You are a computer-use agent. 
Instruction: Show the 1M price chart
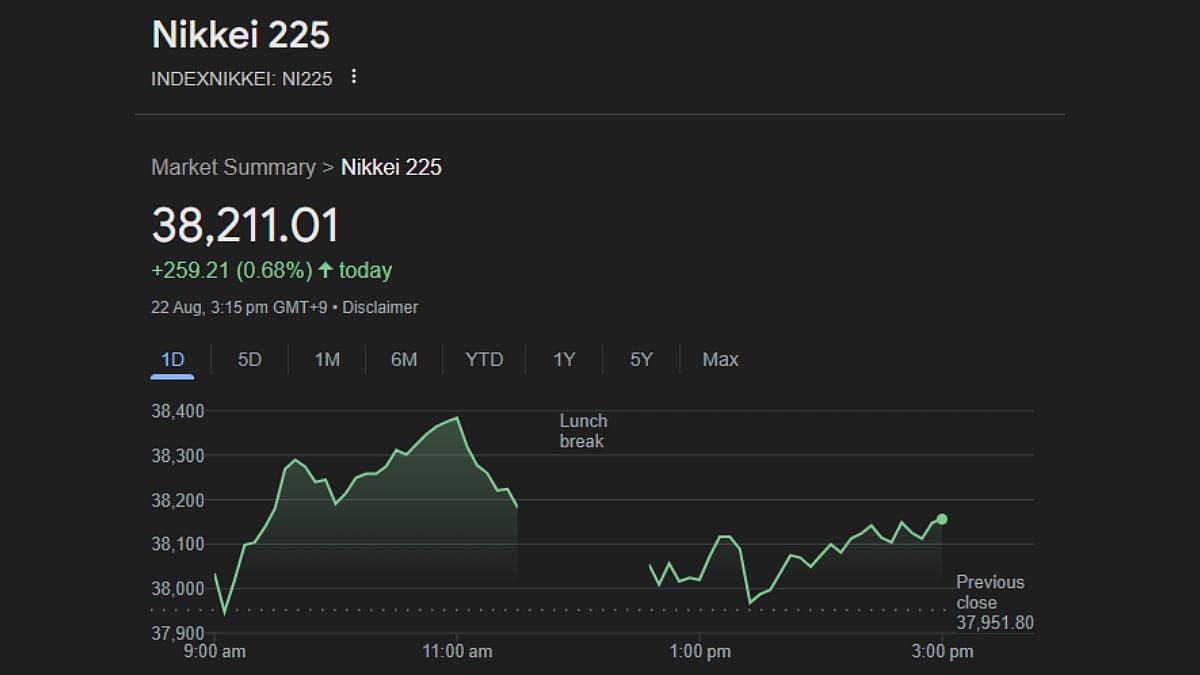pyautogui.click(x=327, y=359)
